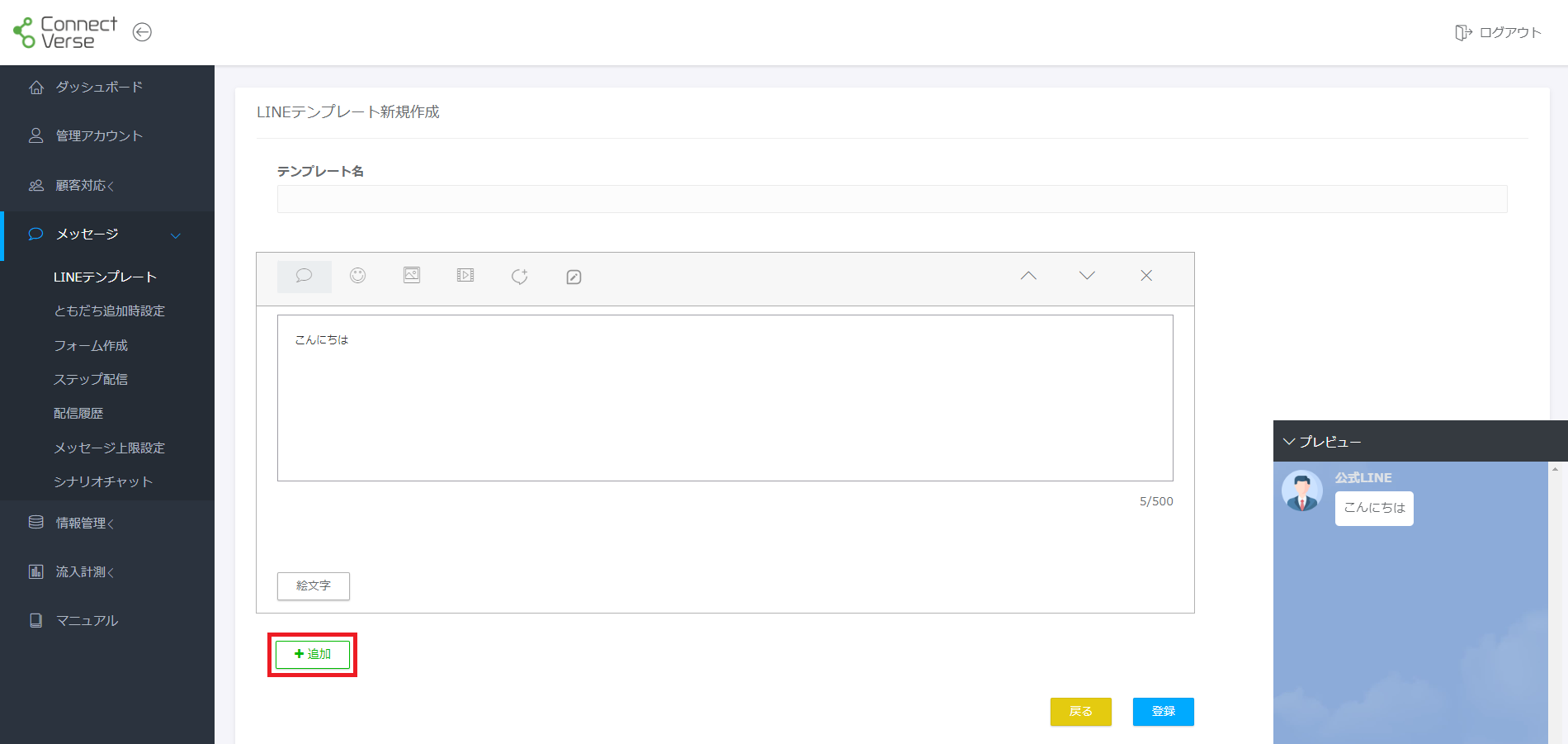1568x744 pixels.
Task: Focus the テンプレート名 input field
Action: tap(892, 199)
